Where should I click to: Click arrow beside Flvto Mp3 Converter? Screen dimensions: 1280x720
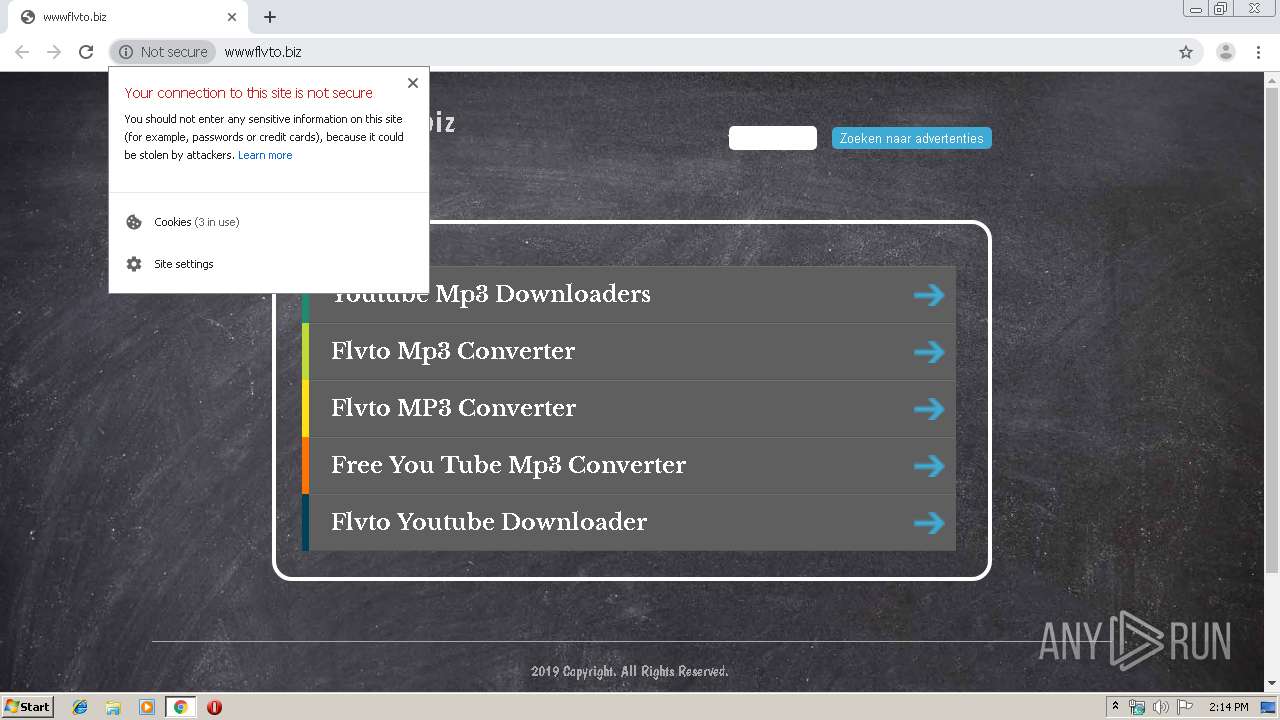[929, 351]
